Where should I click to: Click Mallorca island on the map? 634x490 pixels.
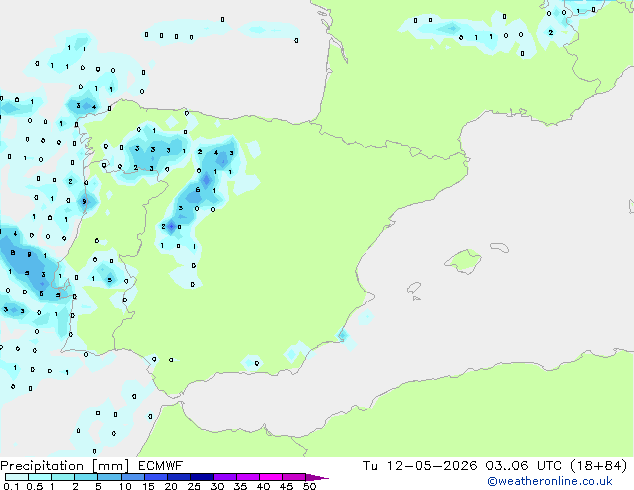[464, 261]
